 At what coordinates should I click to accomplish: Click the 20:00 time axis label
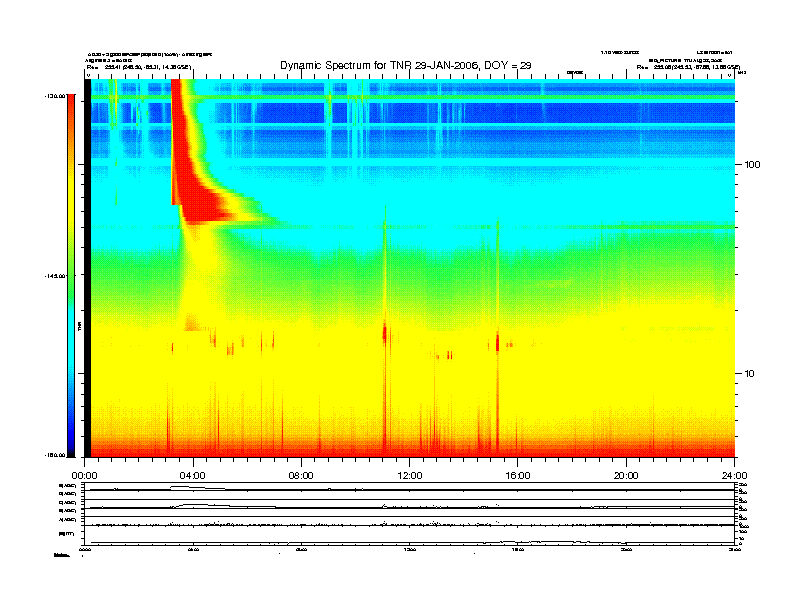pos(626,476)
